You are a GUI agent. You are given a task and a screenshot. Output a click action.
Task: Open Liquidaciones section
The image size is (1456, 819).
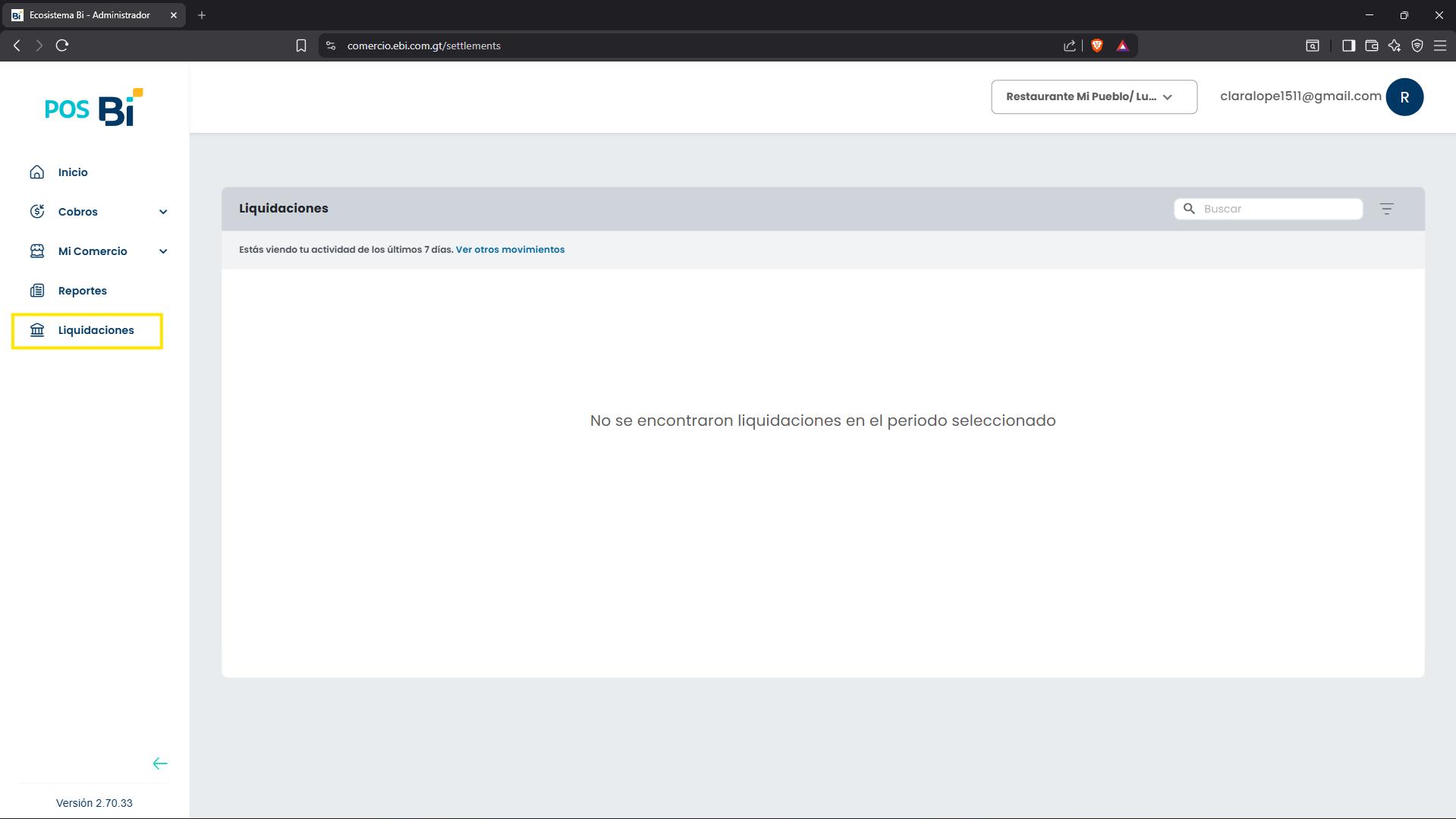click(x=96, y=330)
